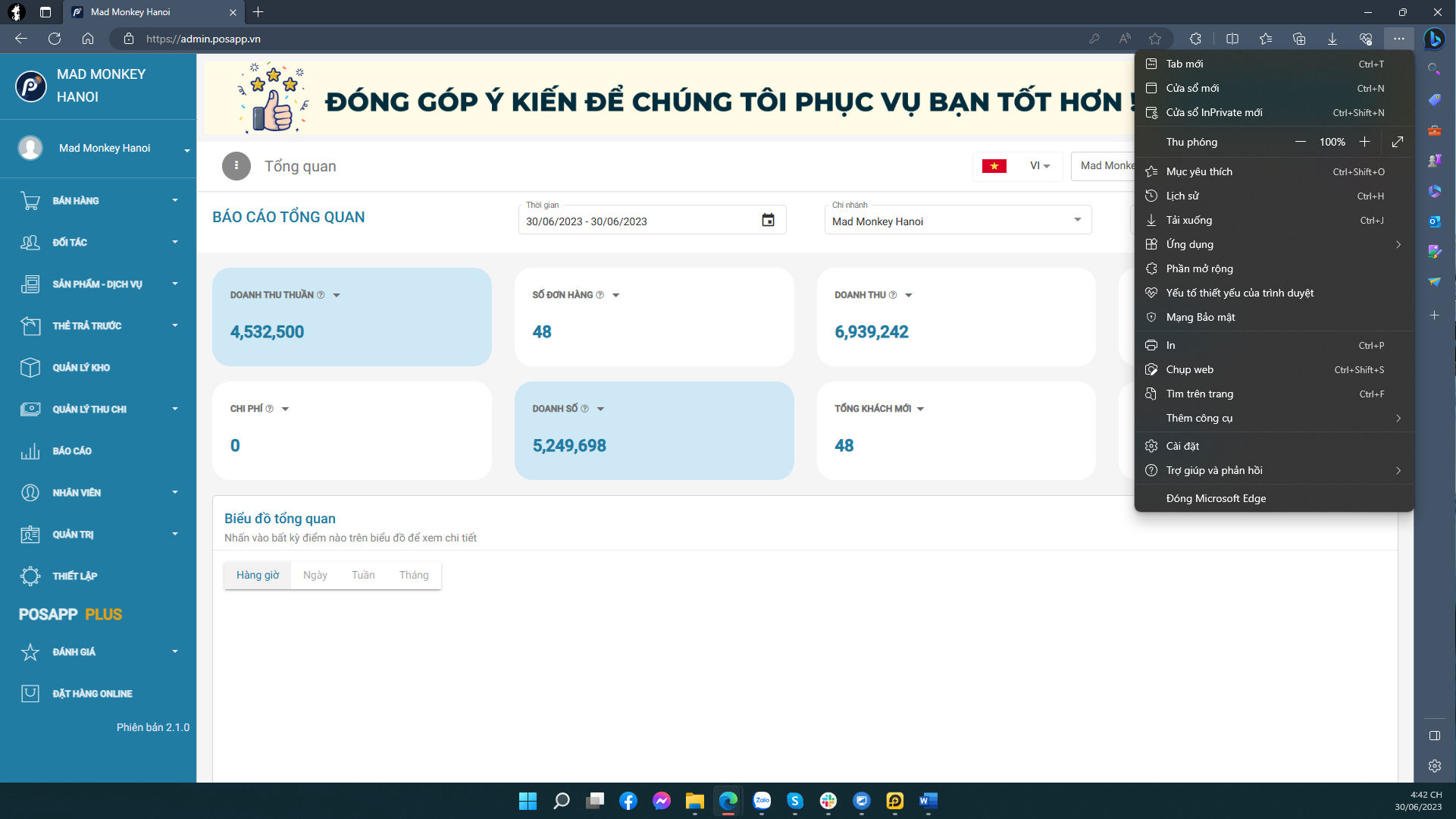Viewport: 1456px width, 819px height.
Task: Open the Bán hàng cart icon
Action: [30, 201]
